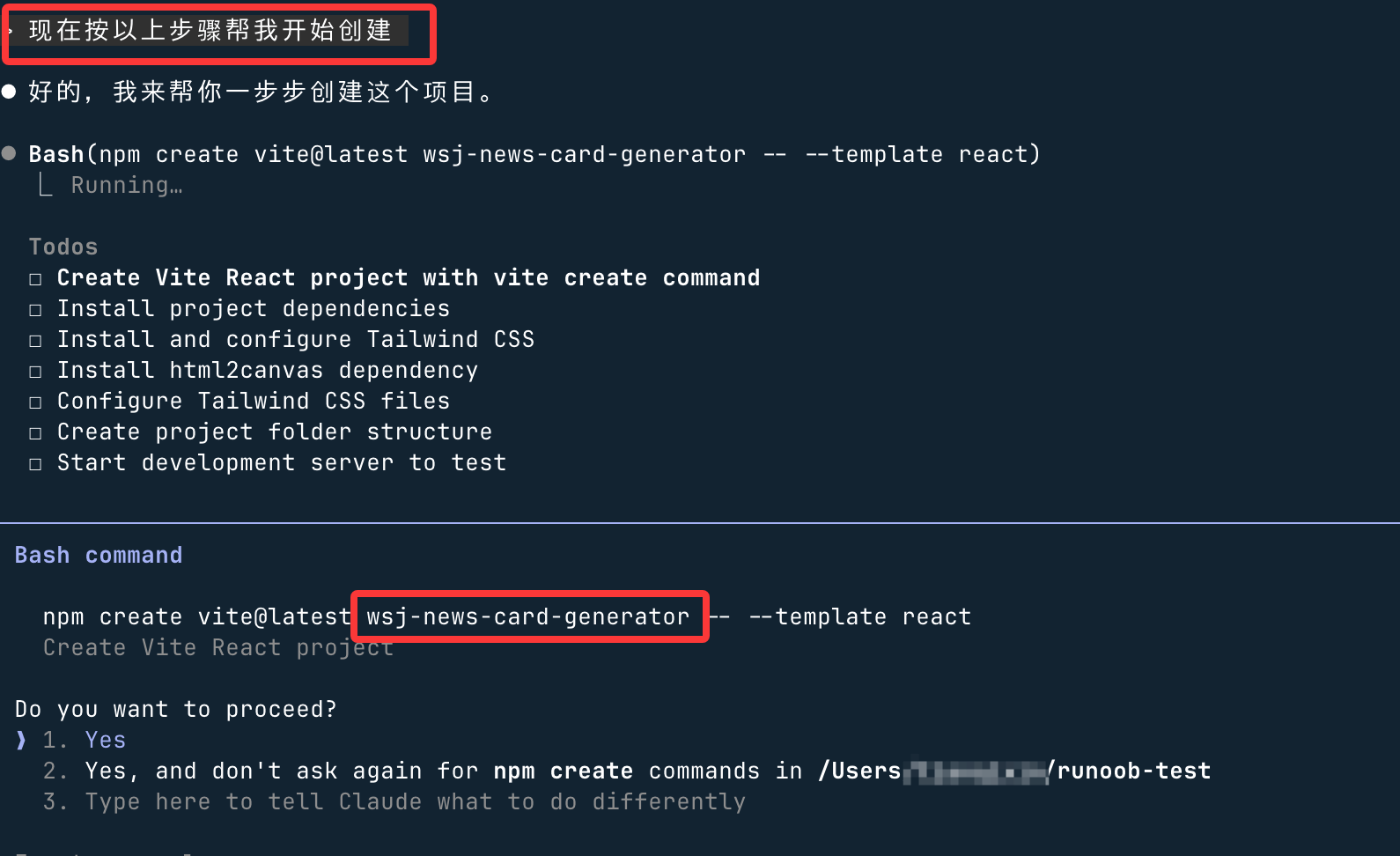Tick the 'Install and configure Tailwind CSS' checkbox
The height and width of the screenshot is (856, 1400).
35,341
